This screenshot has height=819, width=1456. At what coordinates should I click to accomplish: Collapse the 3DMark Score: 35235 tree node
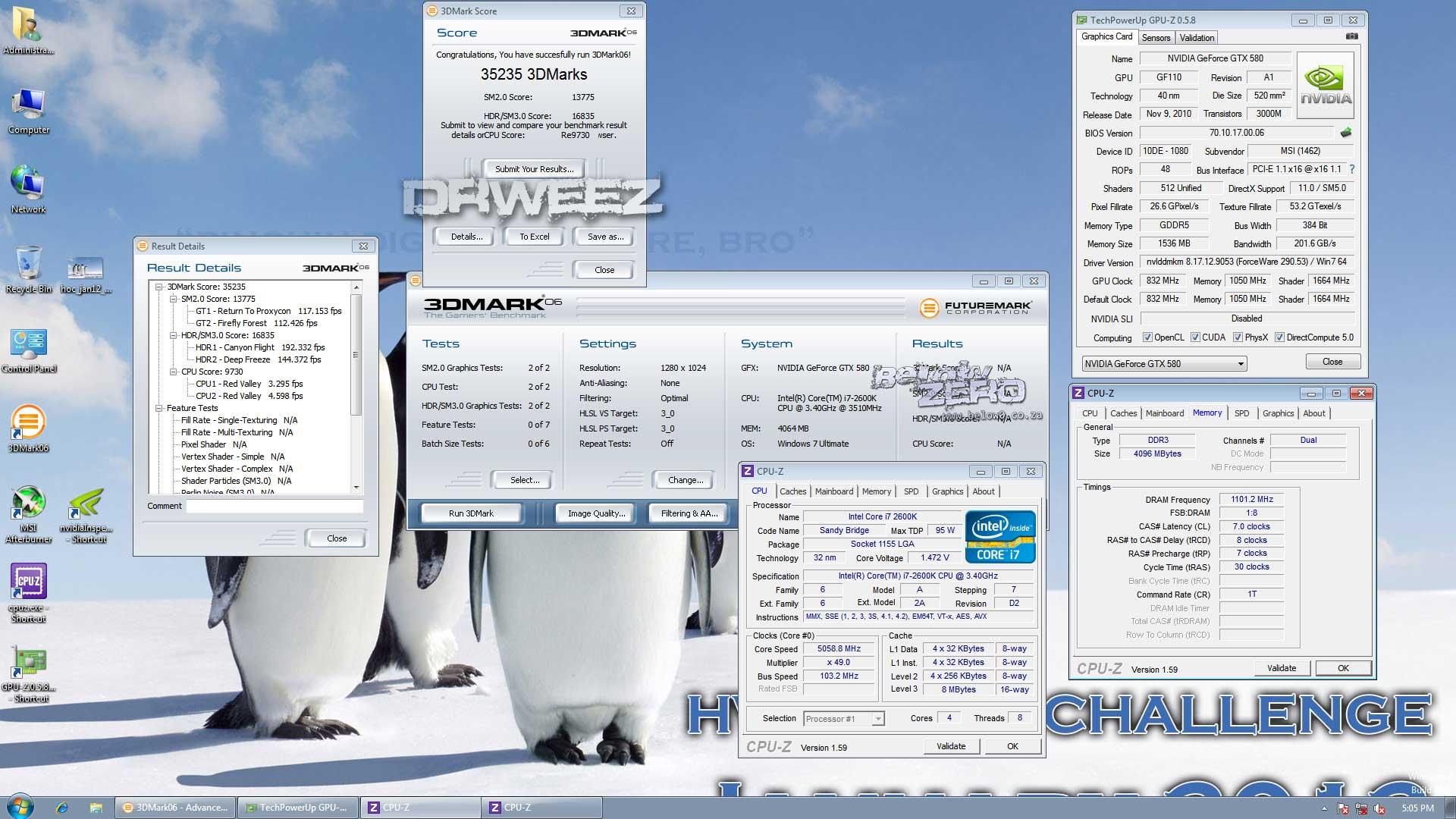(x=159, y=287)
